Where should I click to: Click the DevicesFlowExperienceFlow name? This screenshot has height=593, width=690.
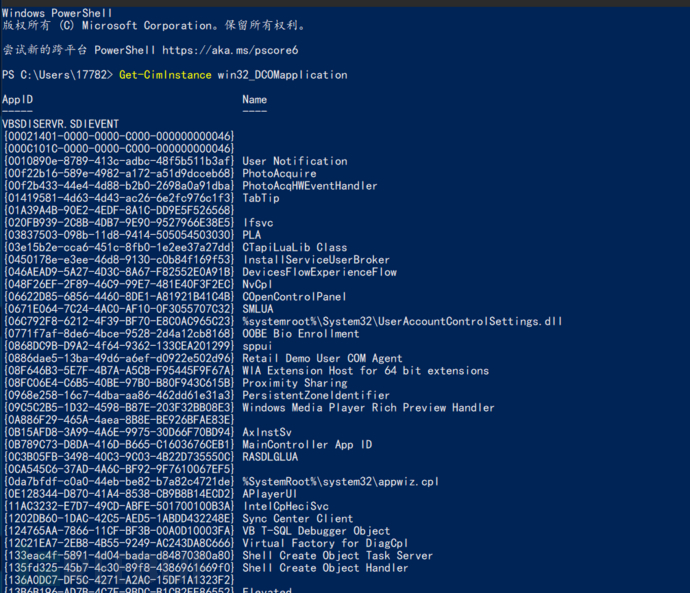tap(319, 272)
